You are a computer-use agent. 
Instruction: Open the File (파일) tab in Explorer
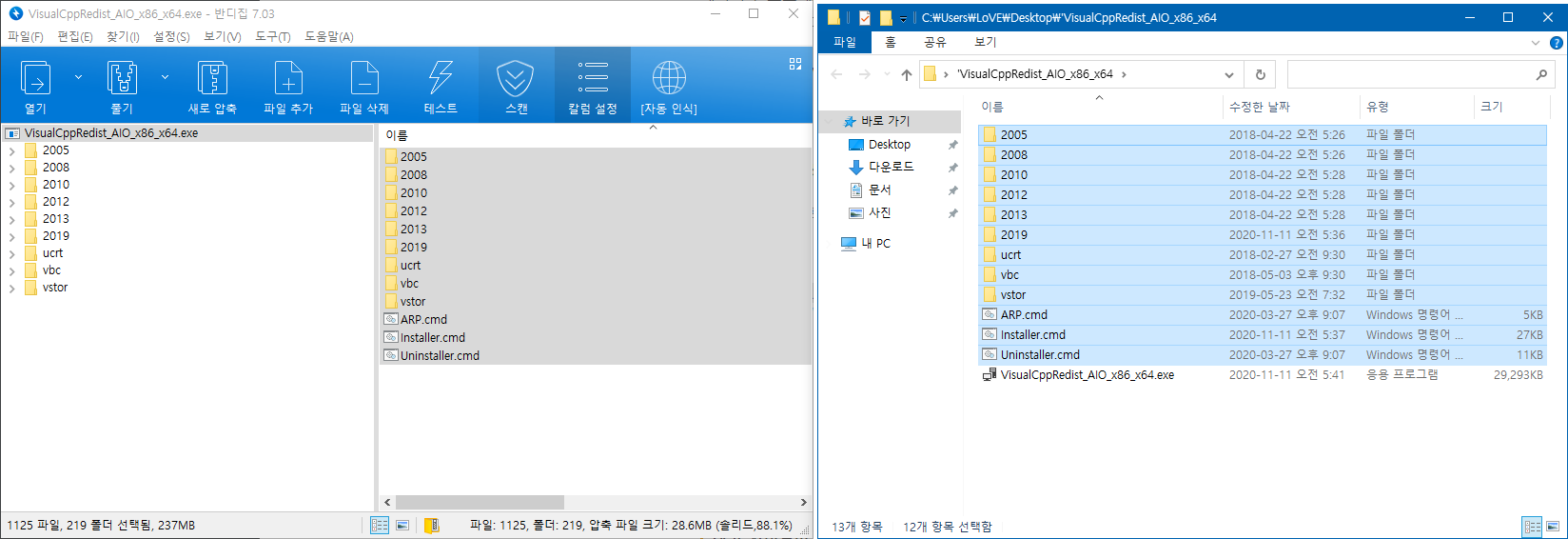[845, 42]
